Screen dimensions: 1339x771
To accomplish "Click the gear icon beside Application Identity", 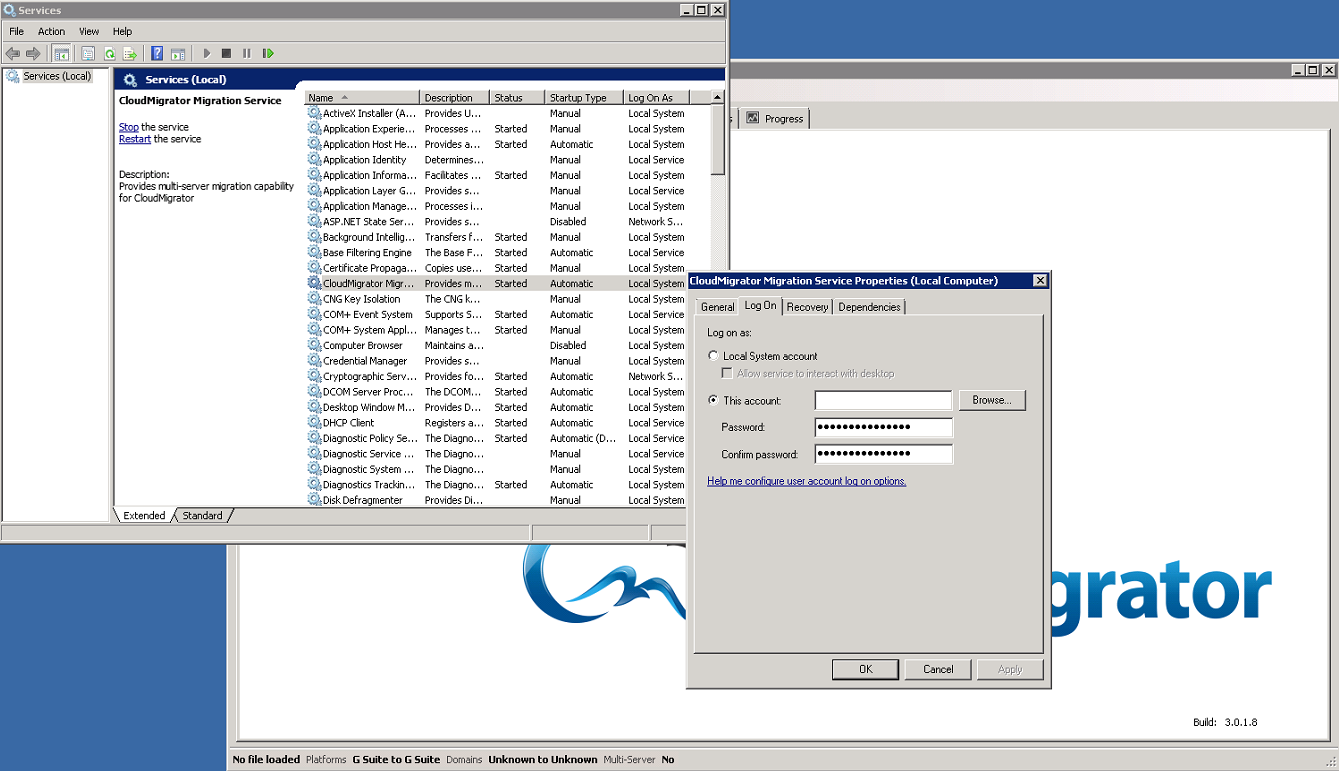I will tap(314, 160).
